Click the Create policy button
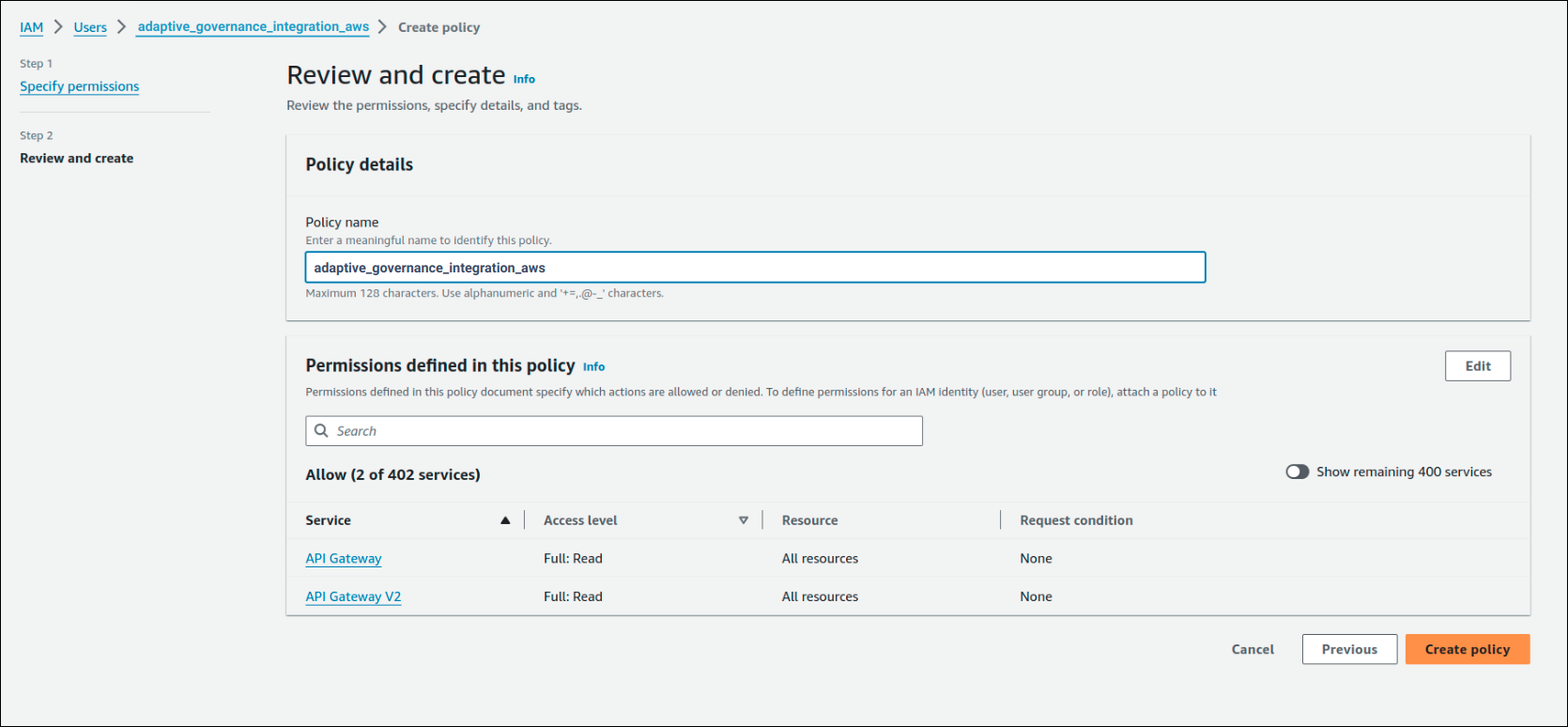 1467,649
